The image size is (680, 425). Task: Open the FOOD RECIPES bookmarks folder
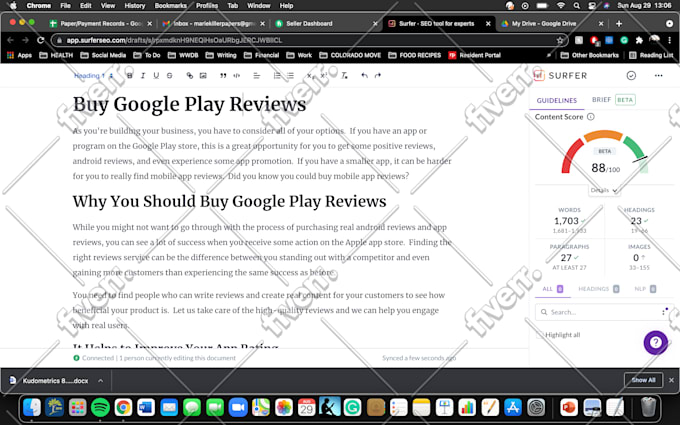point(415,55)
